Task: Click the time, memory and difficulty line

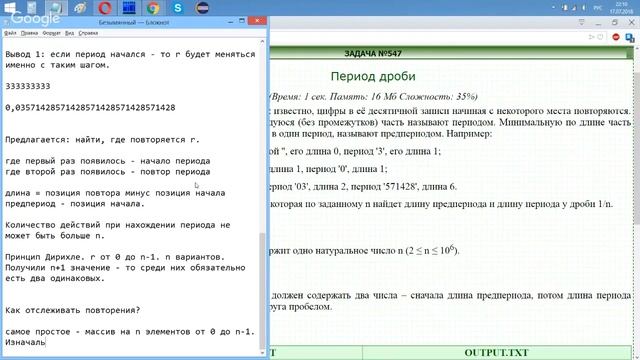Action: tap(373, 97)
